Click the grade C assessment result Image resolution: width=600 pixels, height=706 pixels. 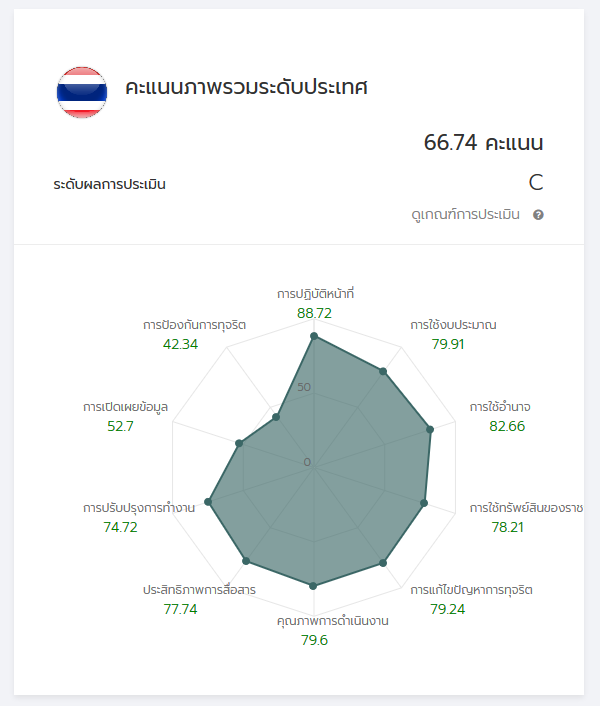tap(536, 182)
